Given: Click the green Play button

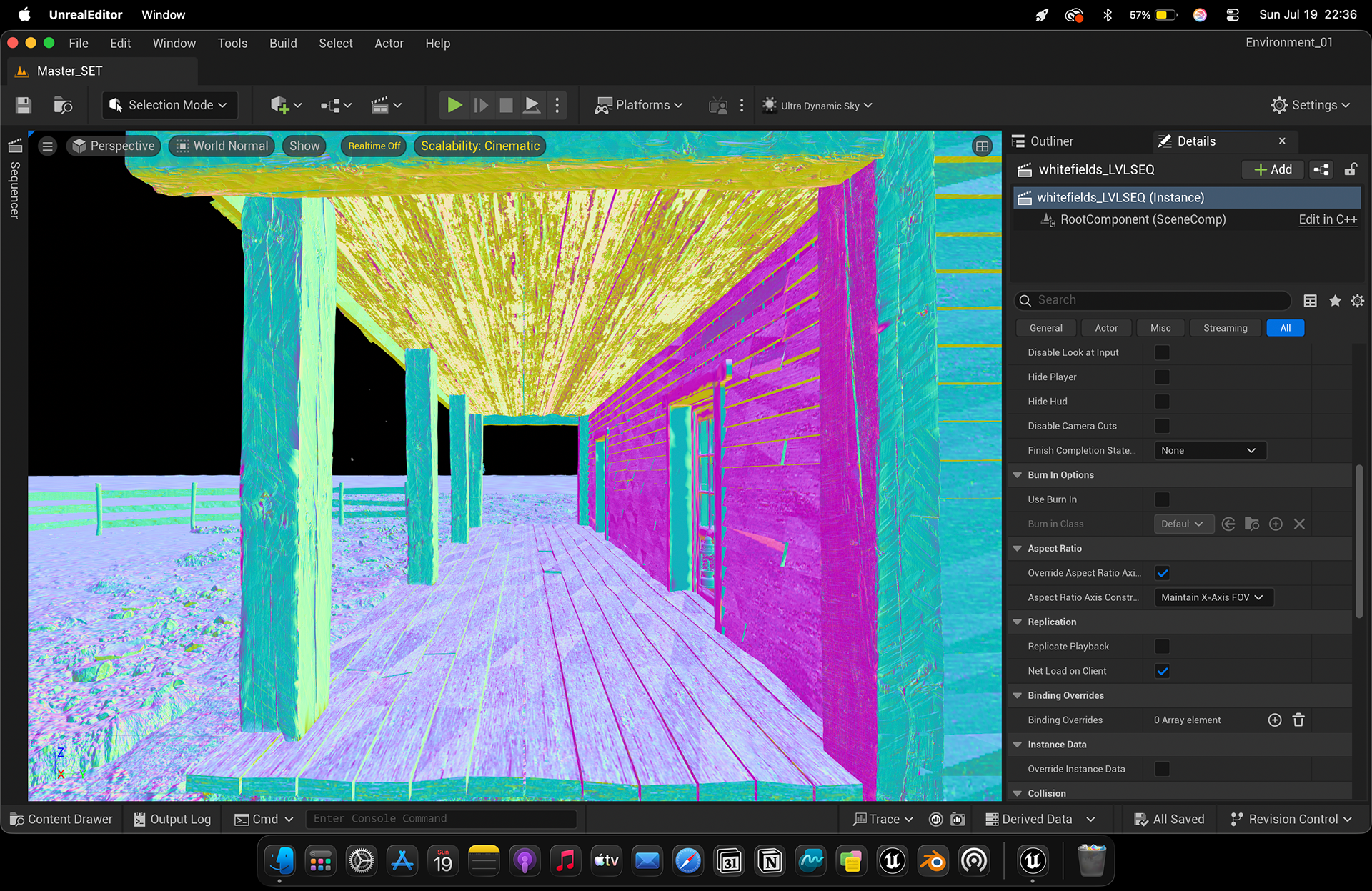Looking at the screenshot, I should coord(454,106).
